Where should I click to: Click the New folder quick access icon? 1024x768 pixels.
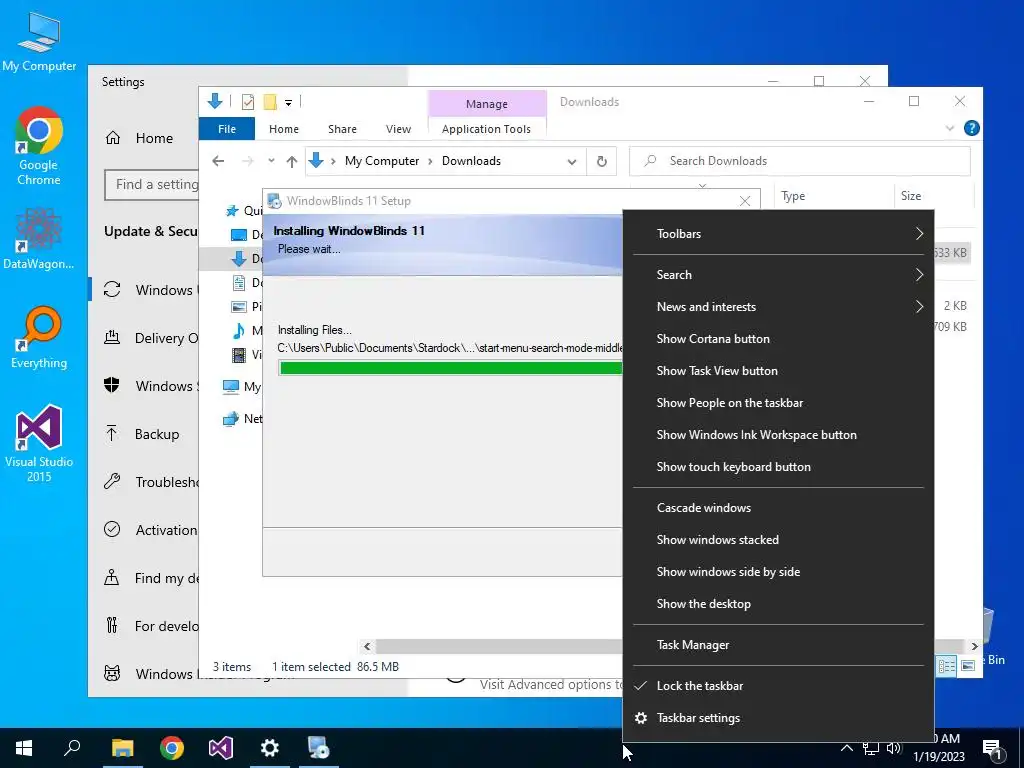pyautogui.click(x=270, y=102)
